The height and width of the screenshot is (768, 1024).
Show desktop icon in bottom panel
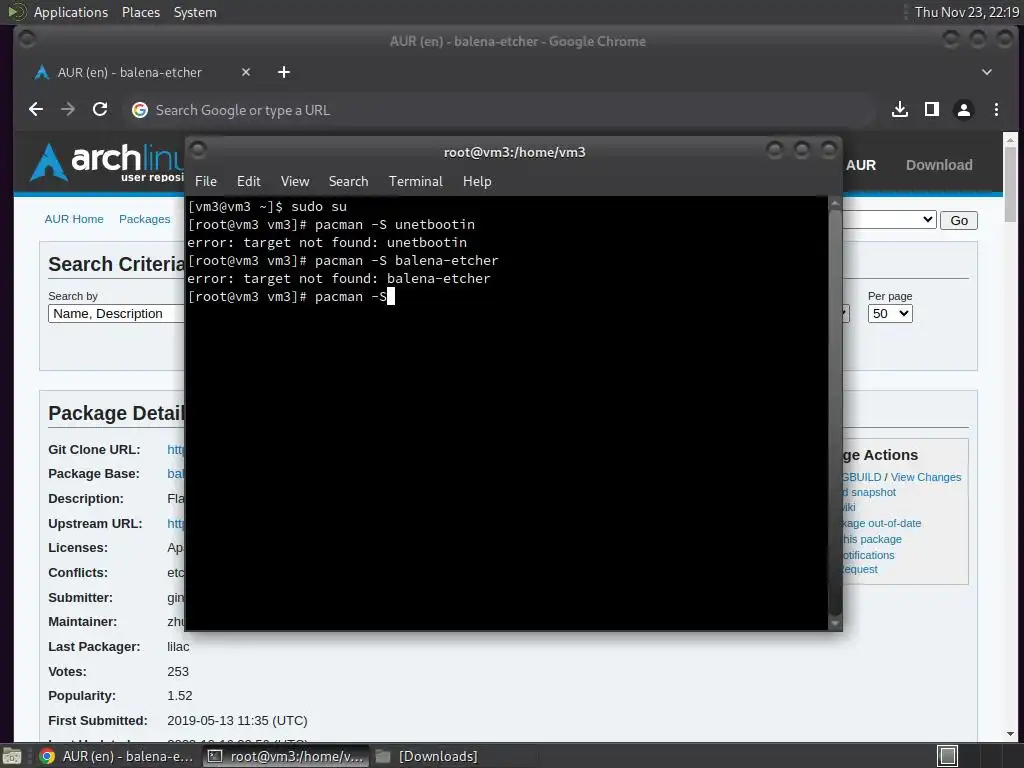(x=11, y=756)
